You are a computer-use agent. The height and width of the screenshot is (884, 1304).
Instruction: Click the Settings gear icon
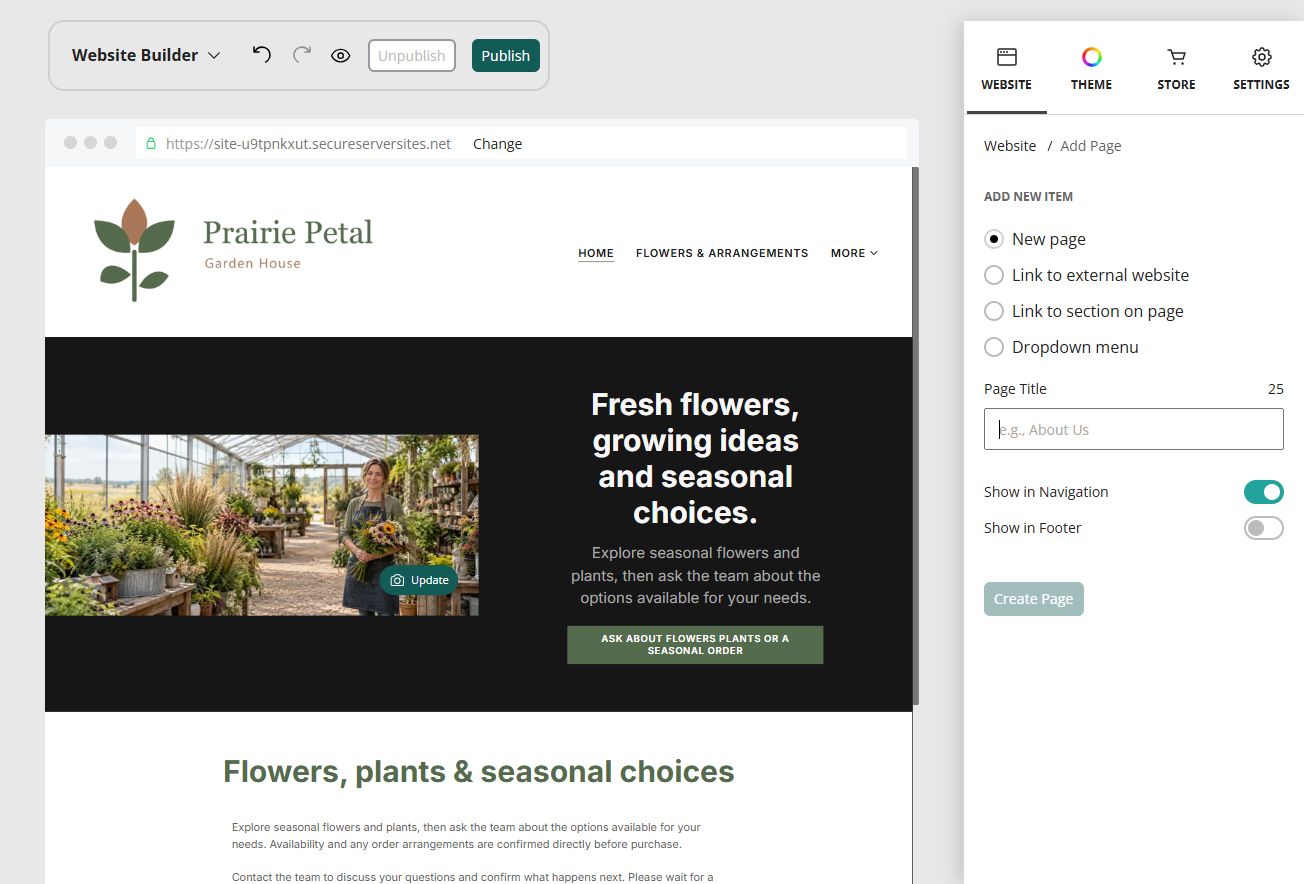coord(1261,57)
